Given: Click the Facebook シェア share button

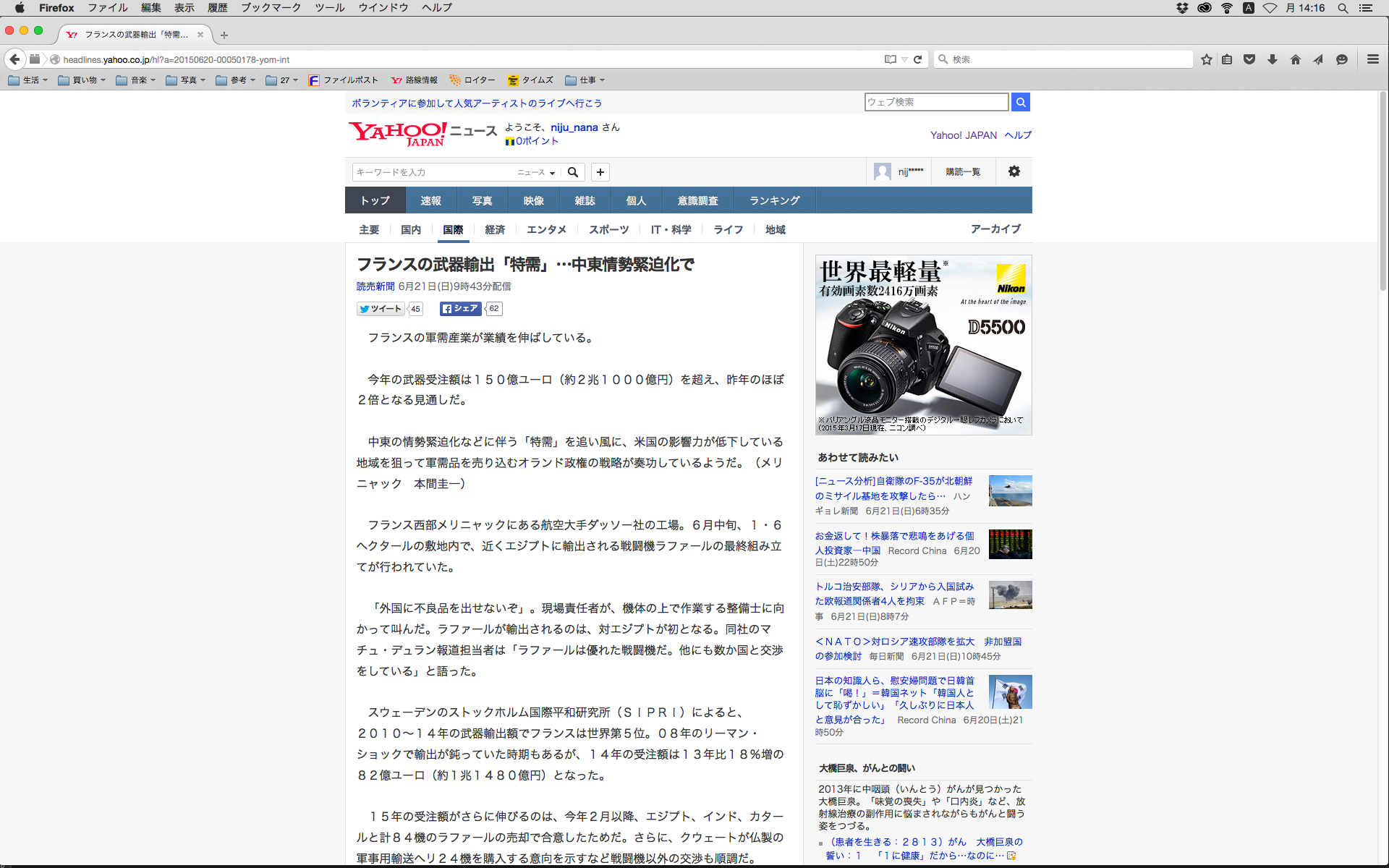Looking at the screenshot, I should click(x=461, y=309).
